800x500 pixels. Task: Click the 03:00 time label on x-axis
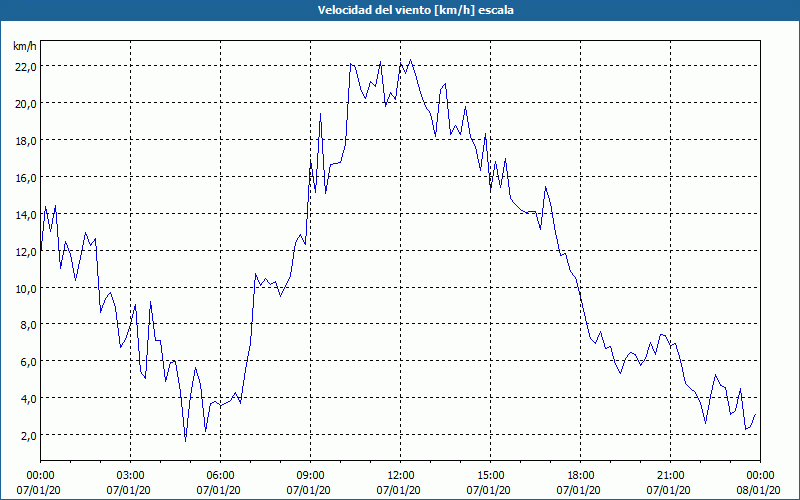coord(131,476)
